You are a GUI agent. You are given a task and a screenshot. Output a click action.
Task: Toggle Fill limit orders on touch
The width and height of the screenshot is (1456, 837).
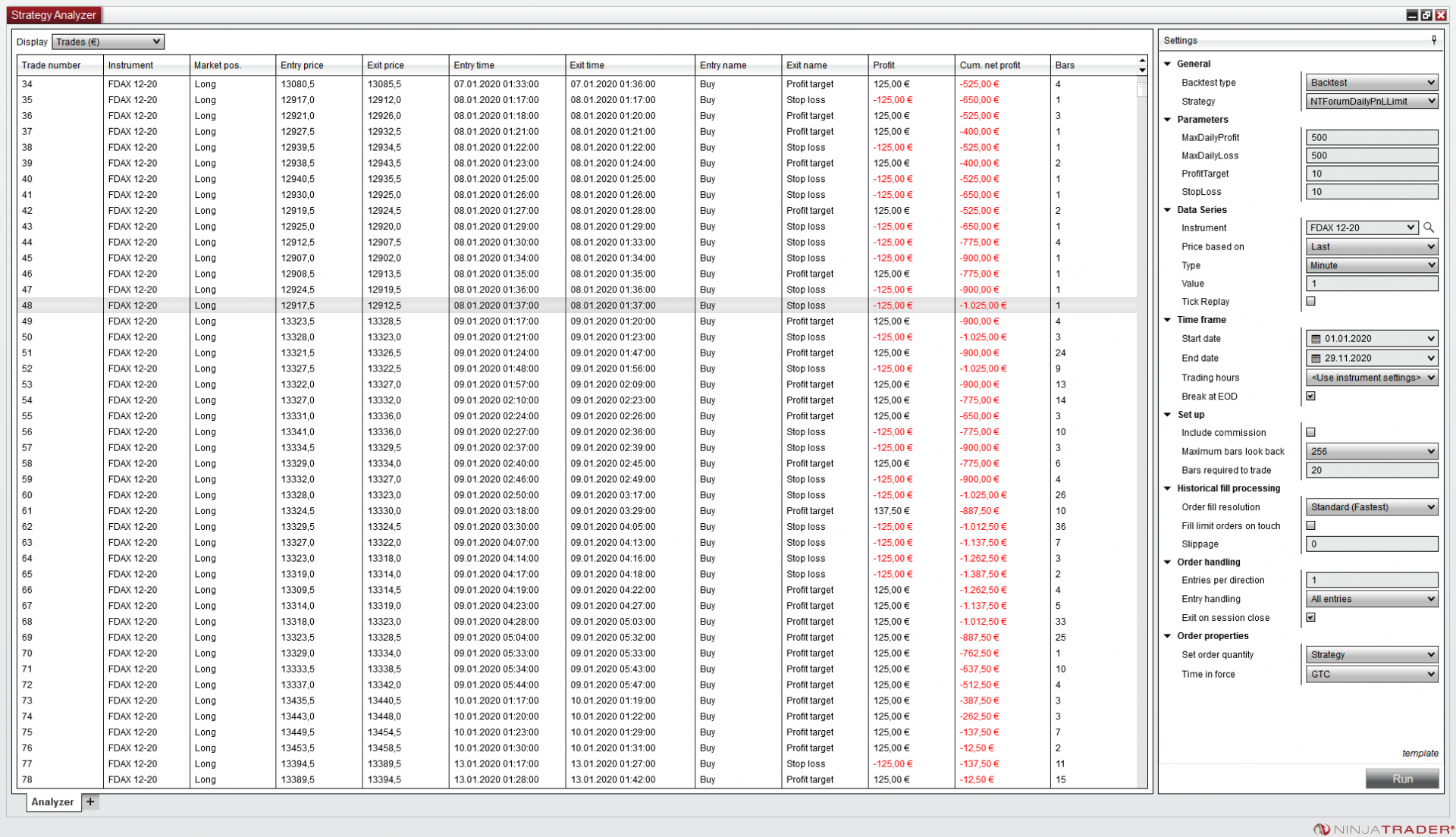click(x=1310, y=525)
